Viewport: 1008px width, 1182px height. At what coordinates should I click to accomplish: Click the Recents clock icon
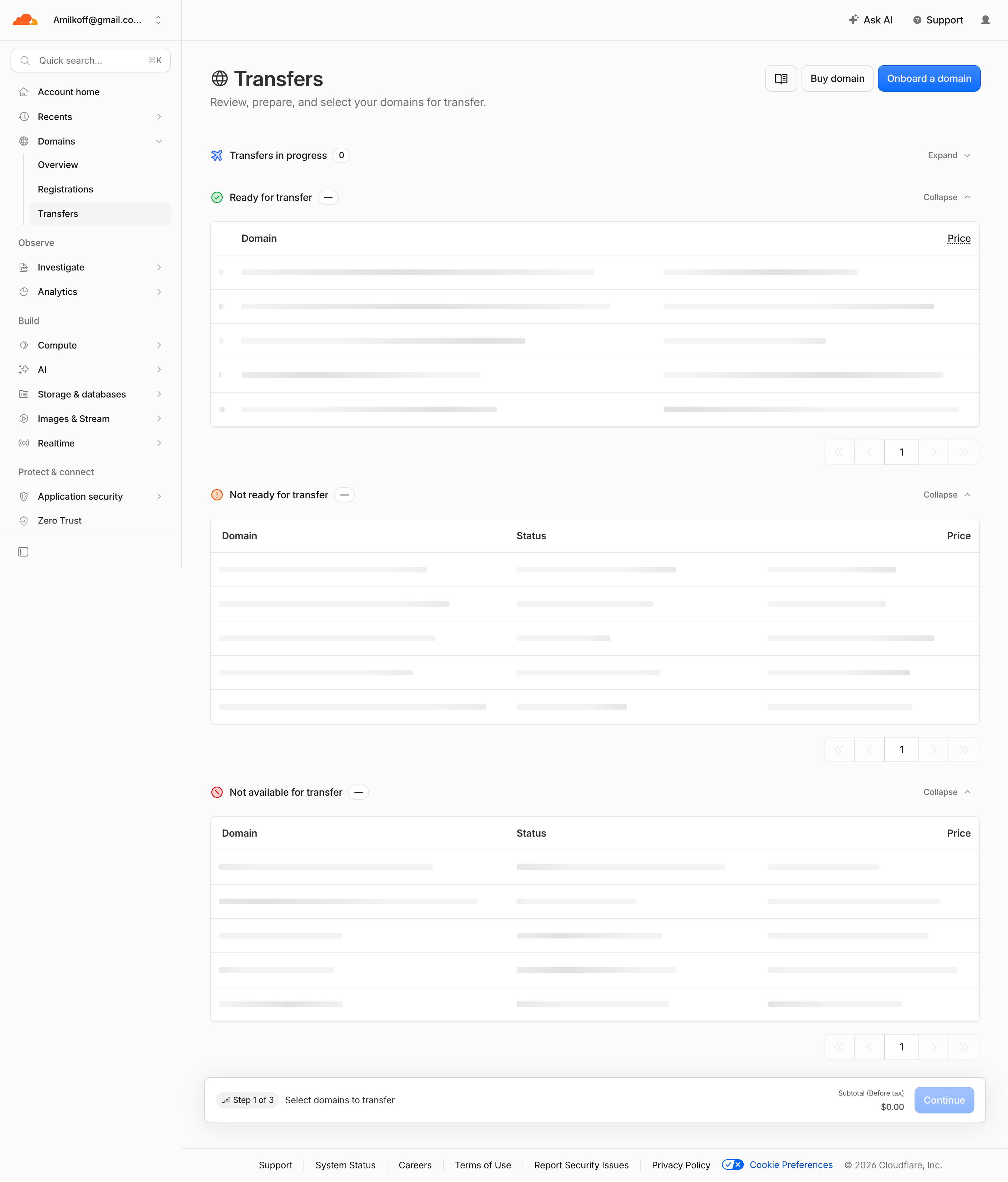(24, 117)
